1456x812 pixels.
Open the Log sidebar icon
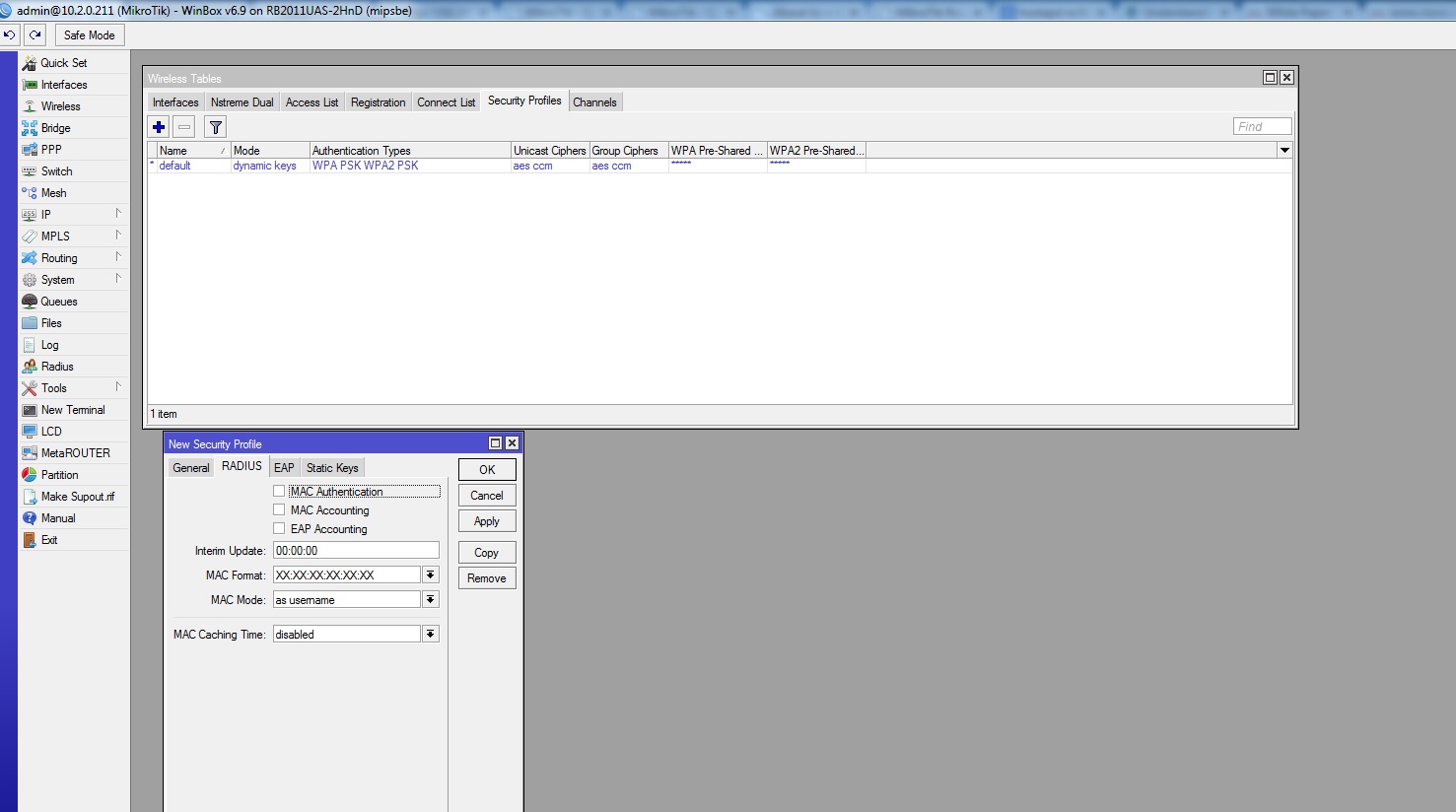click(30, 345)
